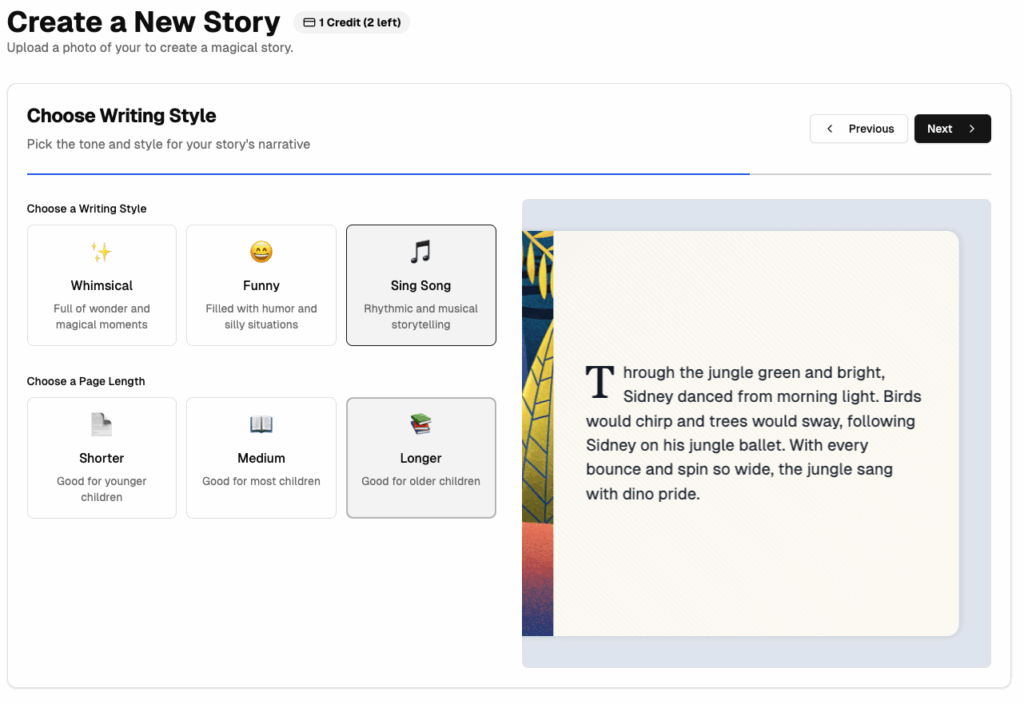Pick the Shorter page length option
Viewport: 1024px width, 704px height.
pos(102,459)
